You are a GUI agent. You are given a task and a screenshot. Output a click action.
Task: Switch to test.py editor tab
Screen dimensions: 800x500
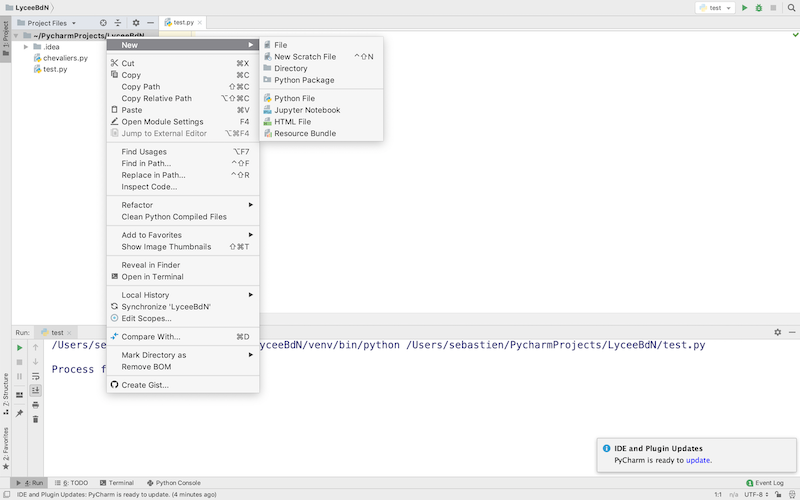[x=183, y=22]
